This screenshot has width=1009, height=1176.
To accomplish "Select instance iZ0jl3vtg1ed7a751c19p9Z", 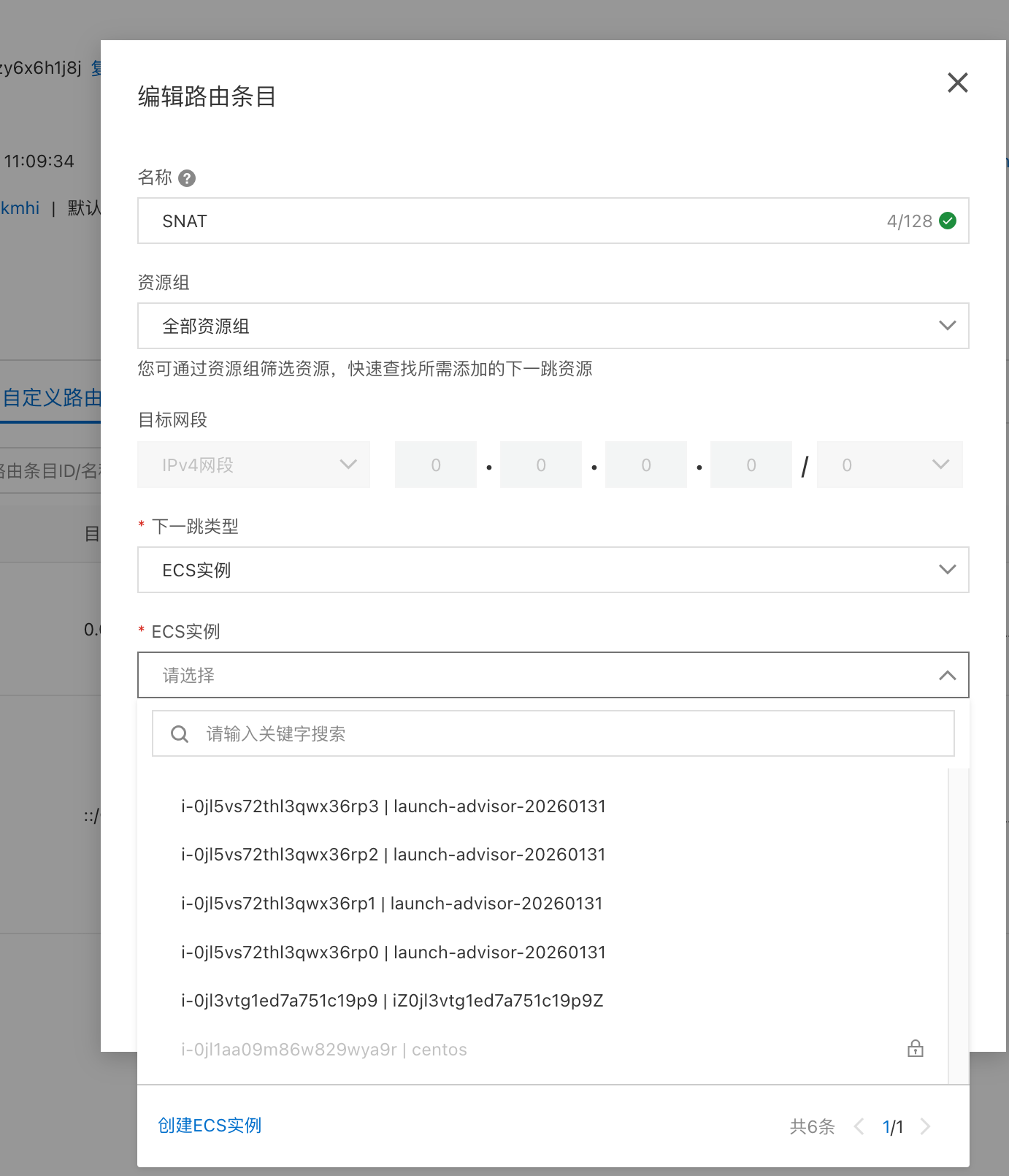I will click(392, 1001).
